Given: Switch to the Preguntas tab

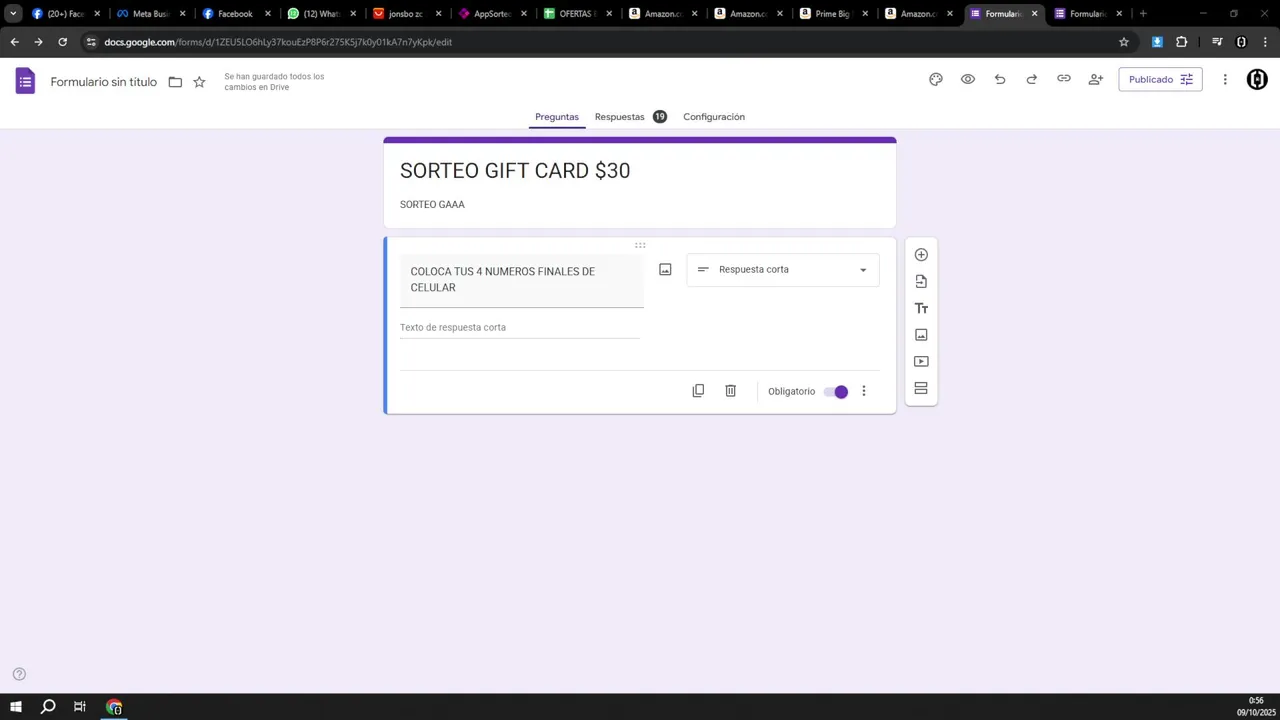Looking at the screenshot, I should click(557, 117).
